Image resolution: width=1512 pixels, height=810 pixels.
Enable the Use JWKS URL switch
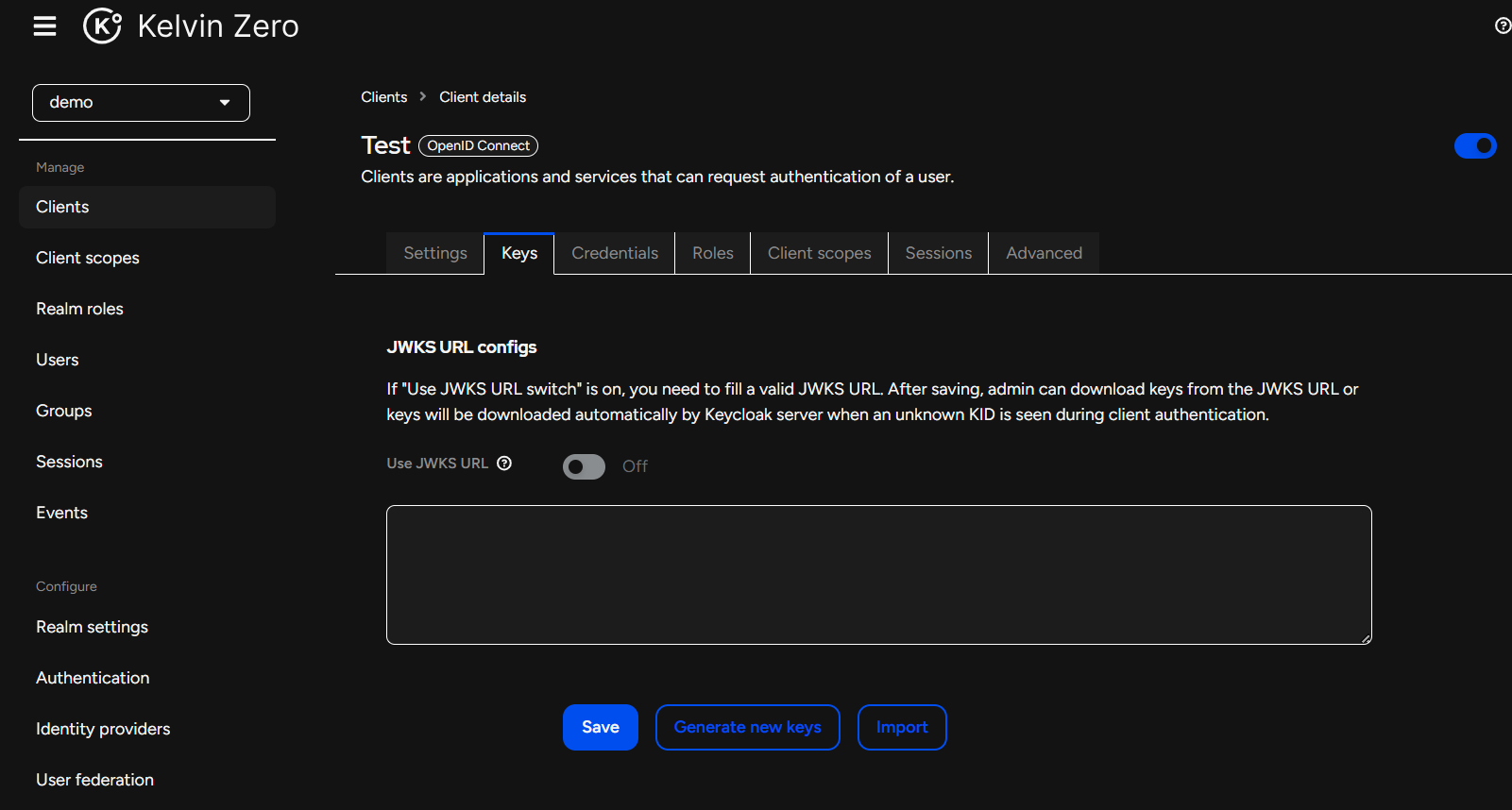coord(584,466)
